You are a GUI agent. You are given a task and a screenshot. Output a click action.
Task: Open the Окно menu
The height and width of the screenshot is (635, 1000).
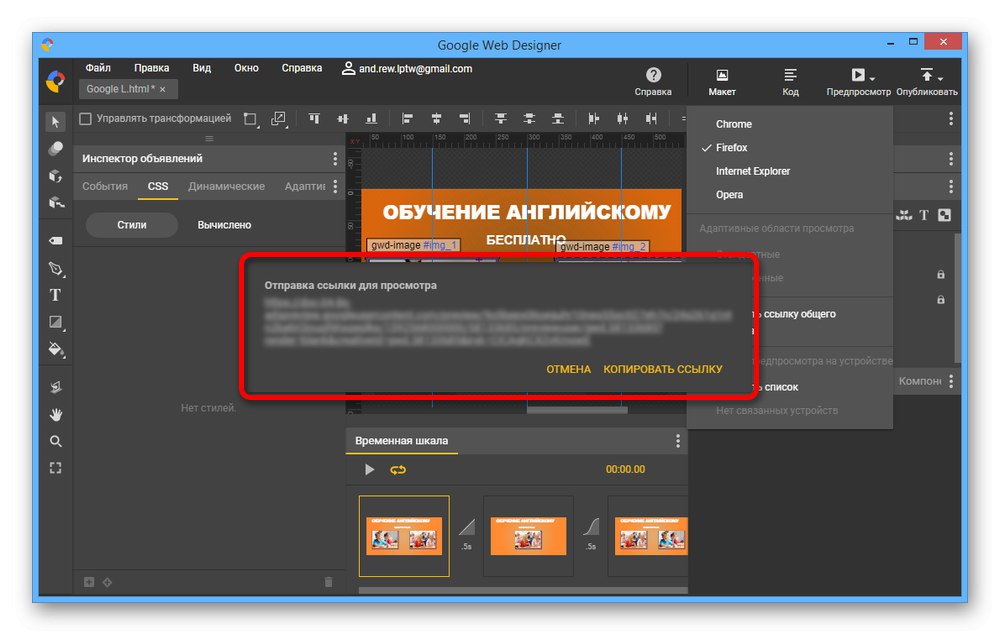pos(246,68)
